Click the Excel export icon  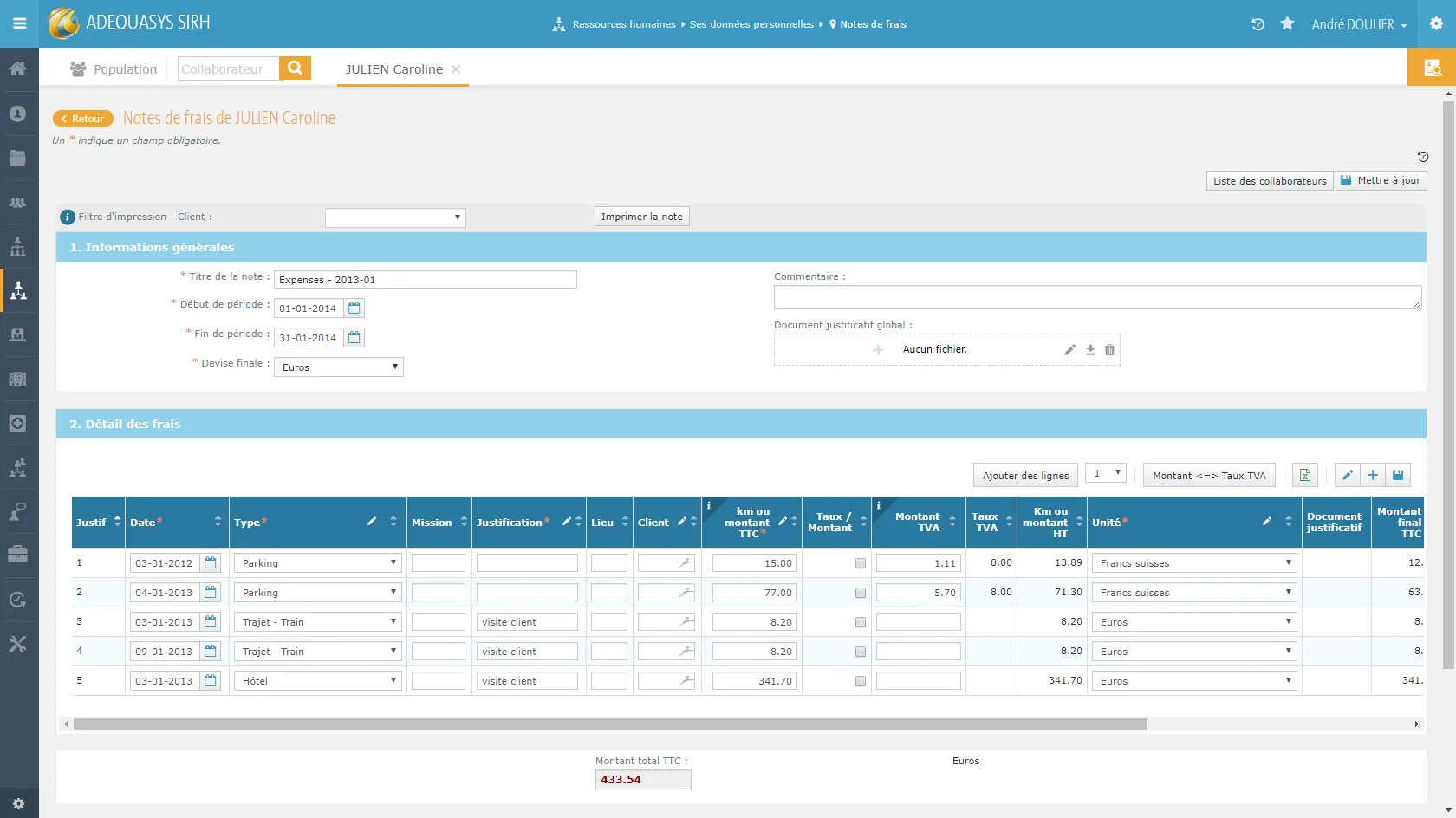1304,475
